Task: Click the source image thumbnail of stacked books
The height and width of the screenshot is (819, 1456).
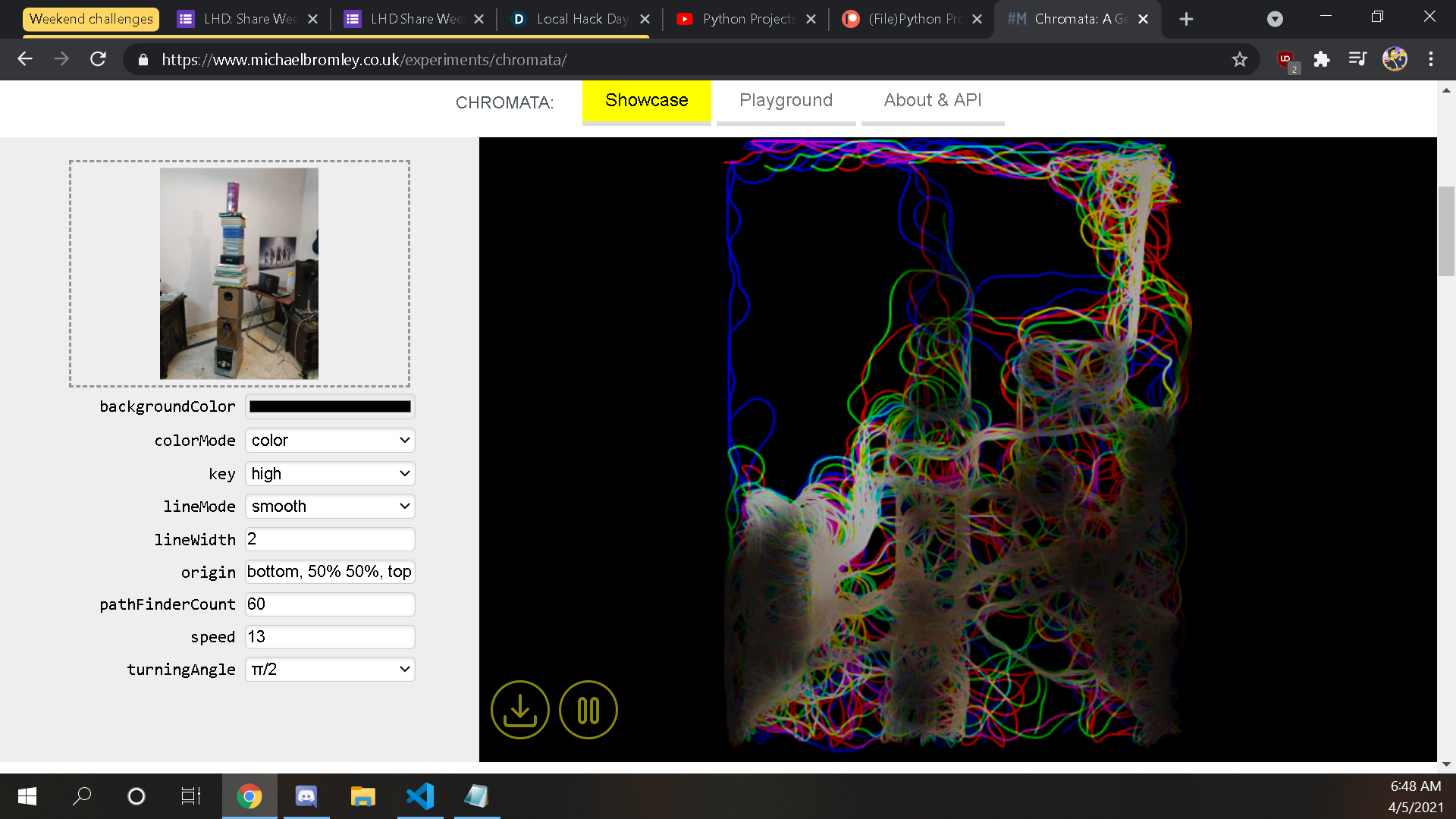Action: pos(239,274)
